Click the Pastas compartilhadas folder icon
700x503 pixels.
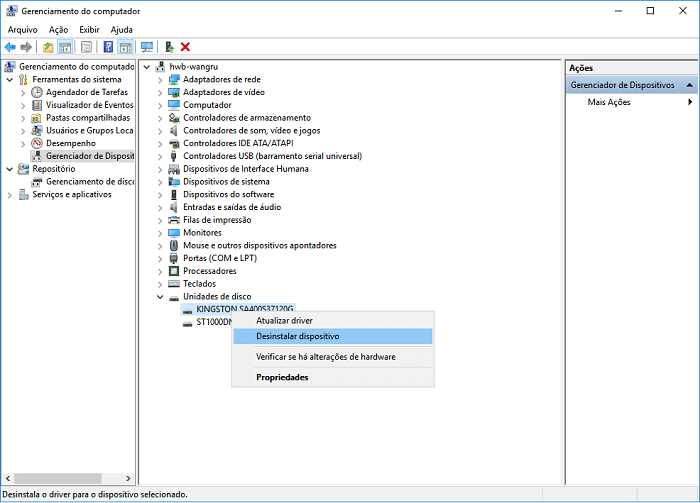pyautogui.click(x=37, y=118)
